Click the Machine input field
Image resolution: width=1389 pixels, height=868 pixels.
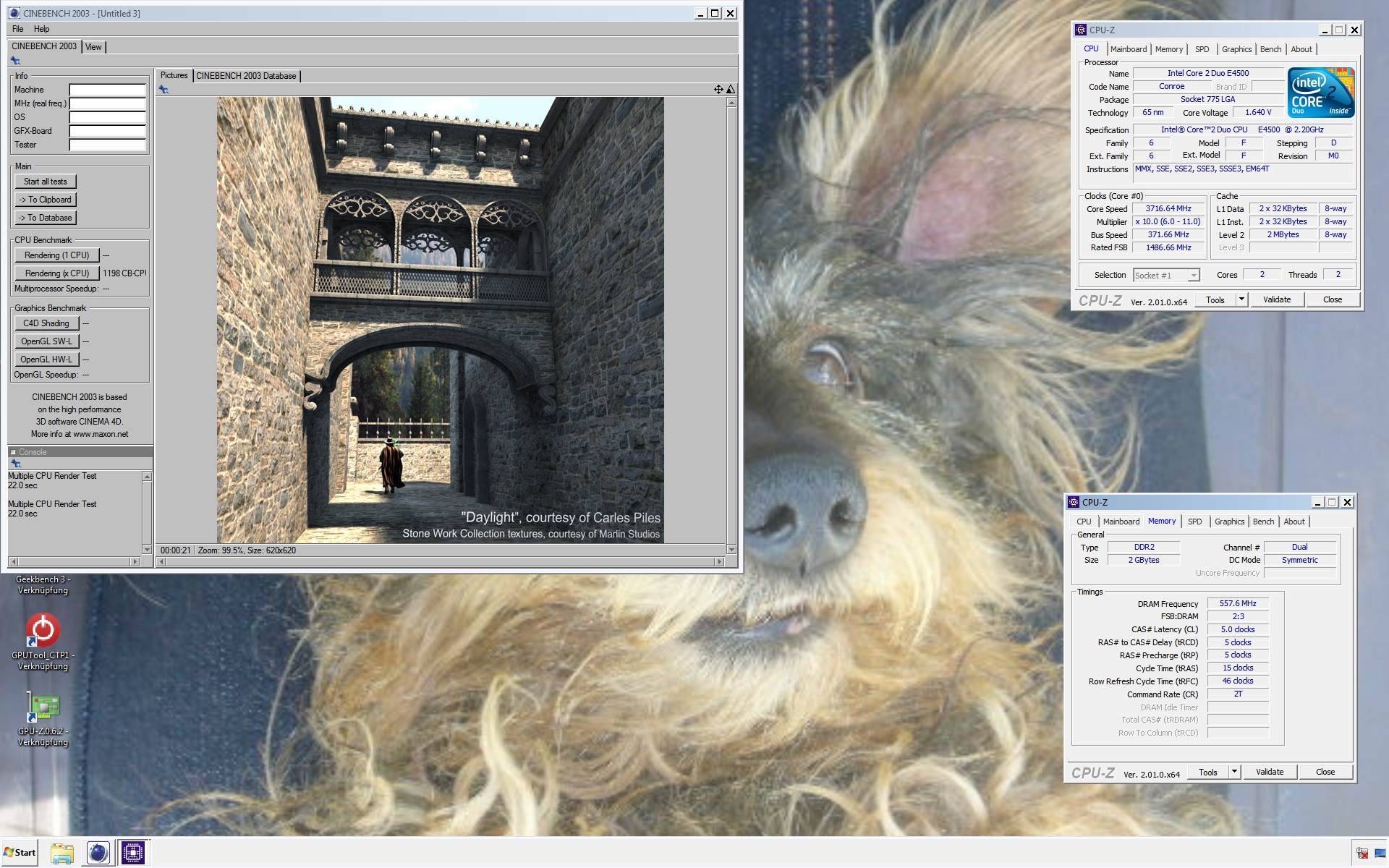coord(108,90)
